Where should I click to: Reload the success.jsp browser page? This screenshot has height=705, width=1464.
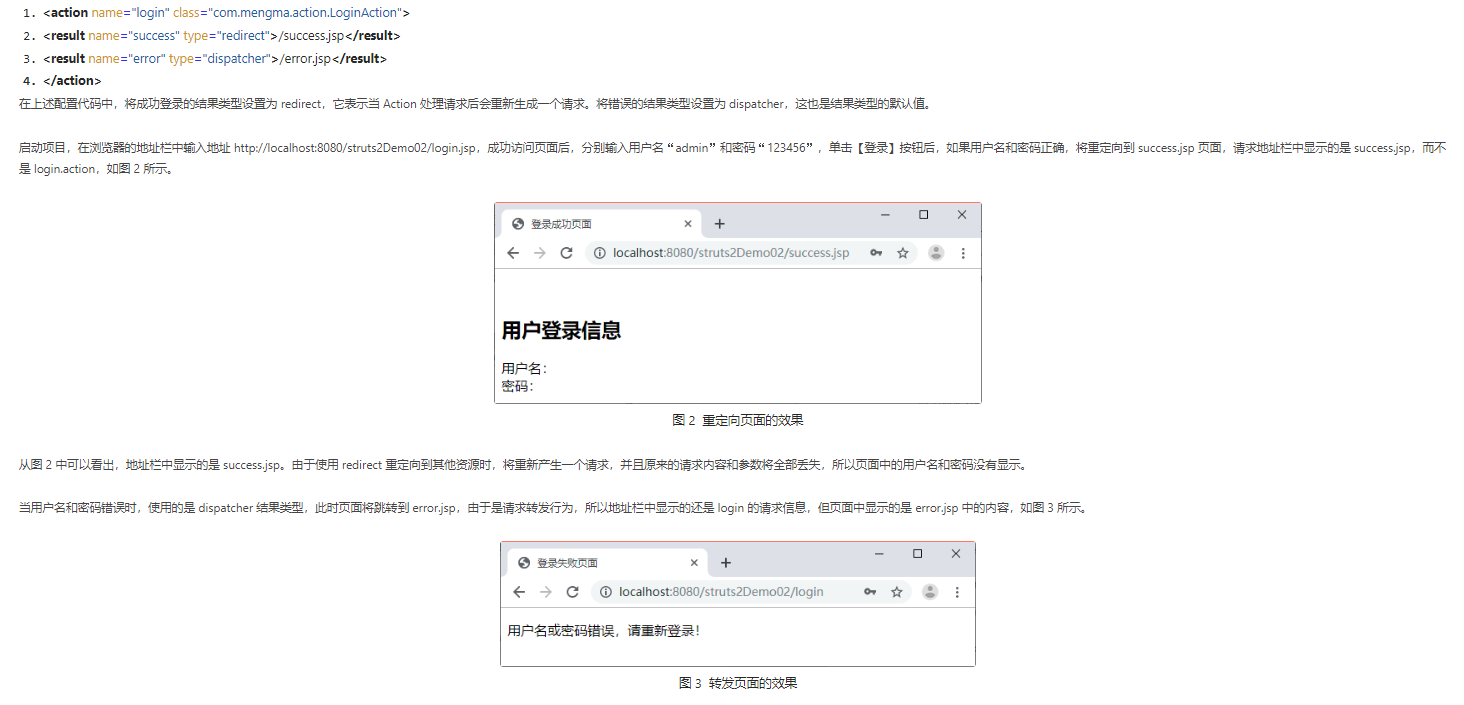[x=566, y=253]
